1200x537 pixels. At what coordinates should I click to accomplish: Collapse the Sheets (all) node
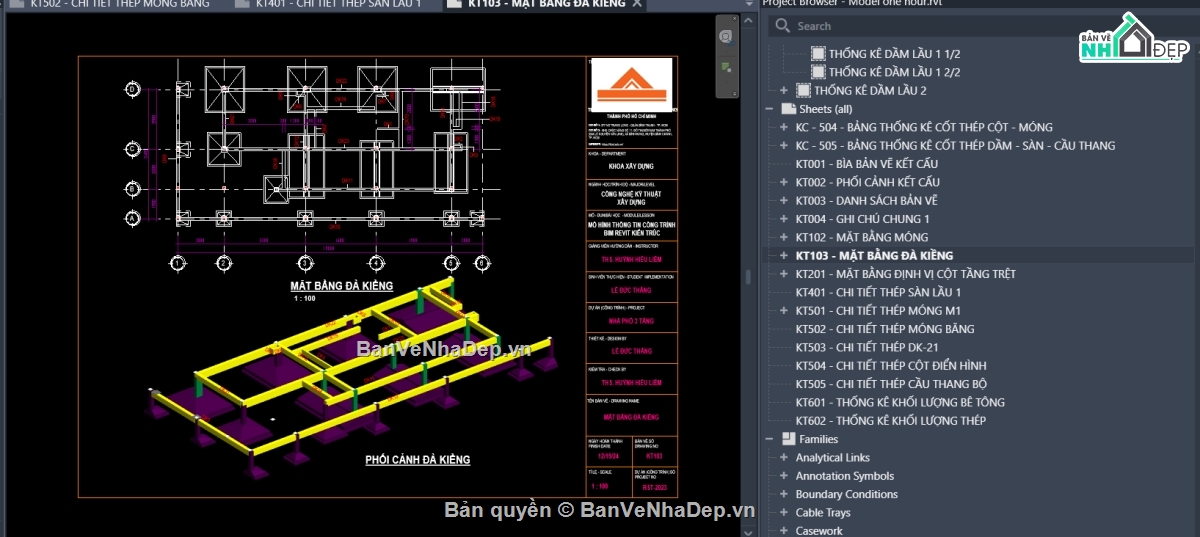click(x=769, y=109)
